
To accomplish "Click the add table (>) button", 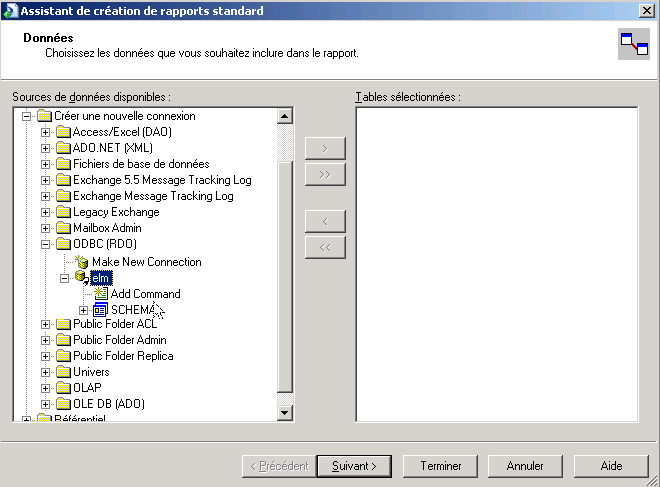I will (325, 148).
